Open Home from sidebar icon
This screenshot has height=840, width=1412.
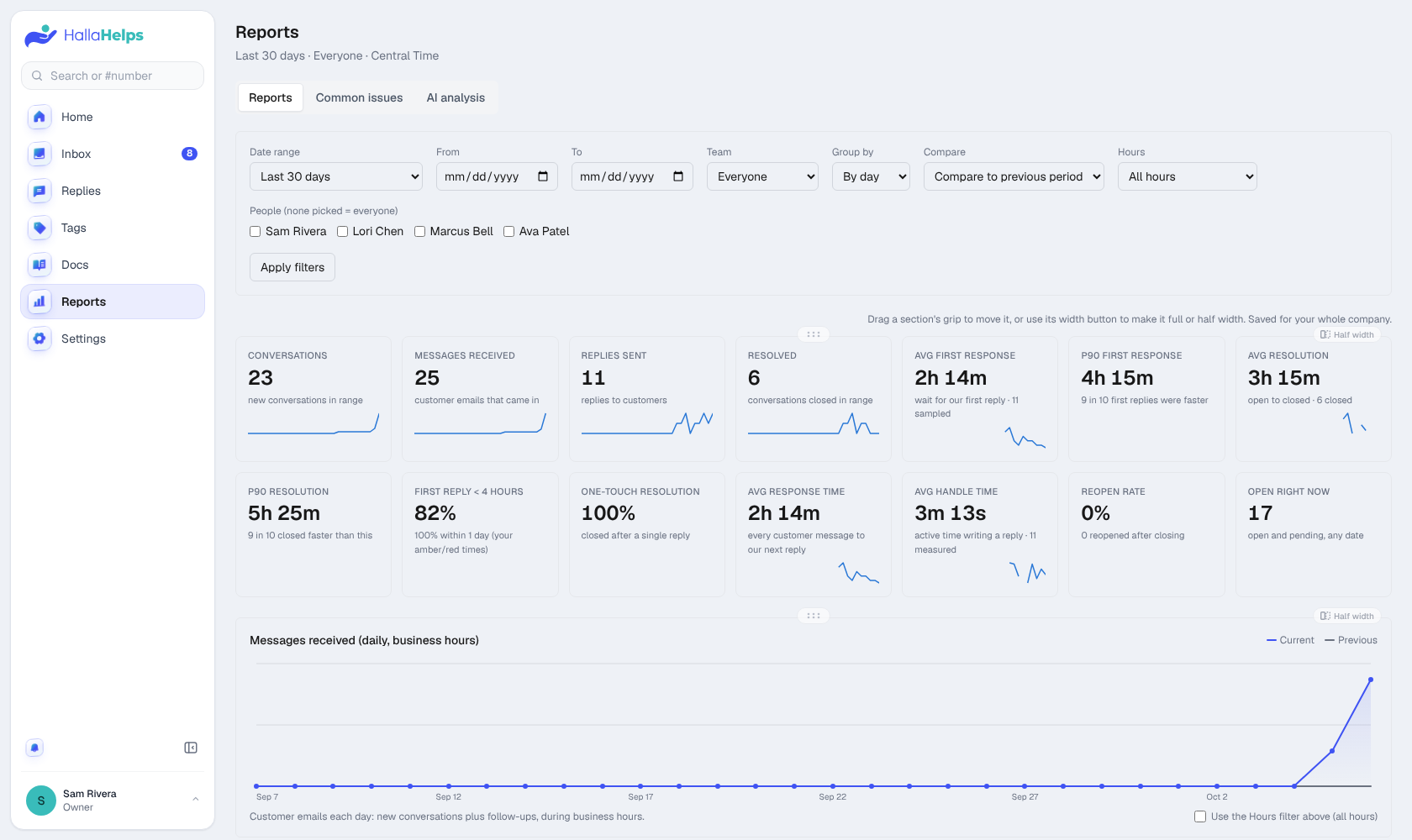[40, 117]
